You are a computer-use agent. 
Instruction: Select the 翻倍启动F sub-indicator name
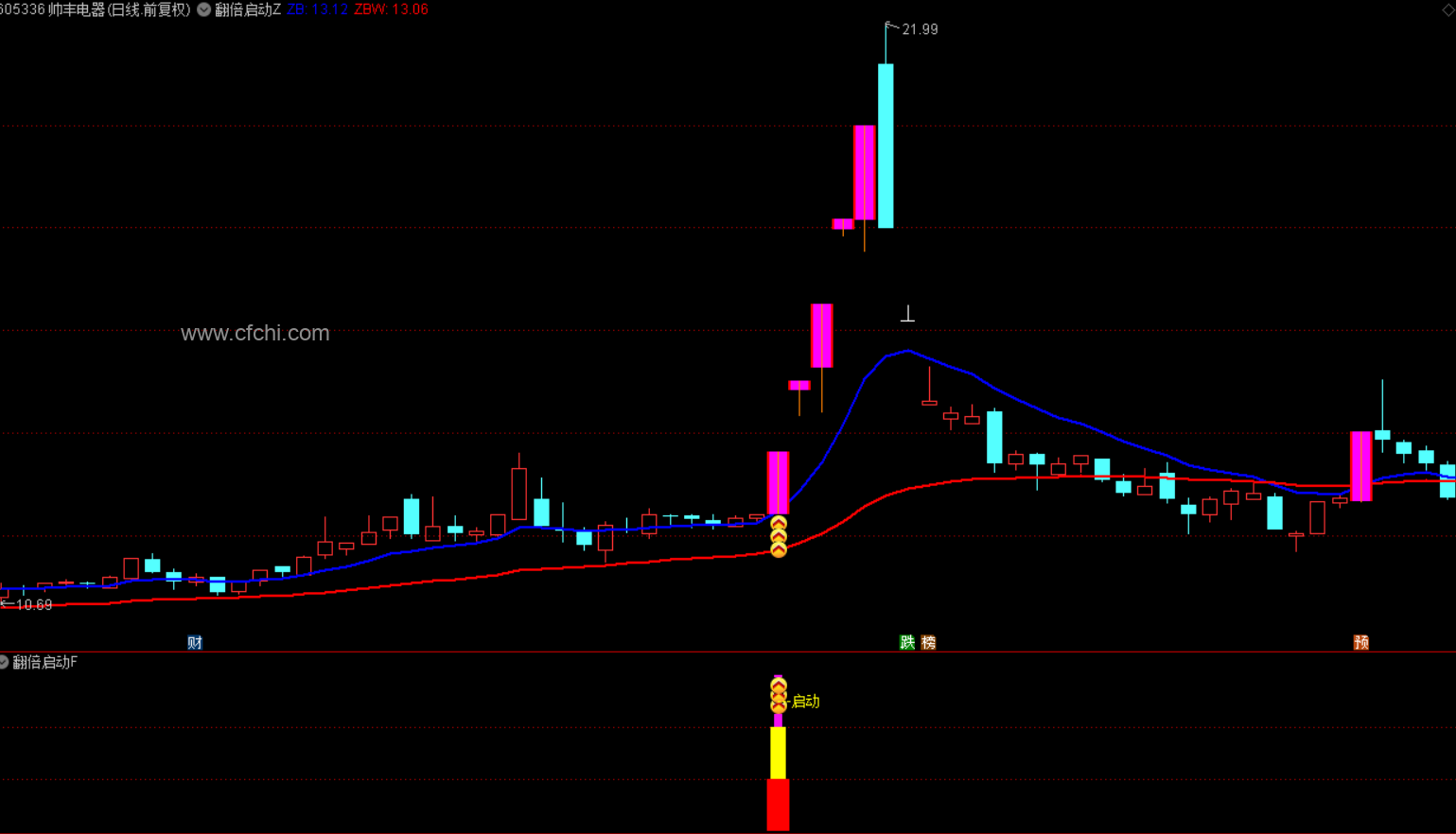(x=45, y=662)
